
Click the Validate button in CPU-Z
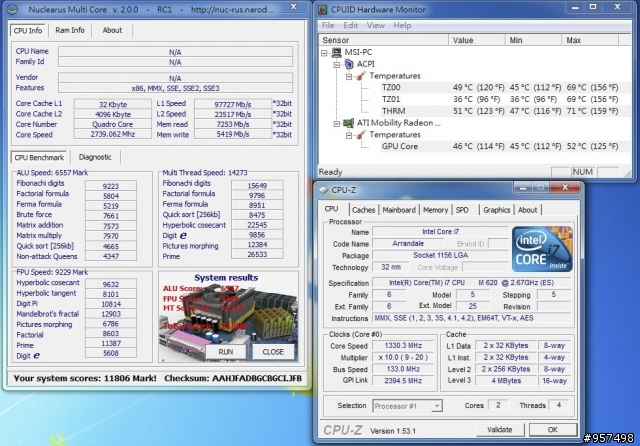coord(500,430)
